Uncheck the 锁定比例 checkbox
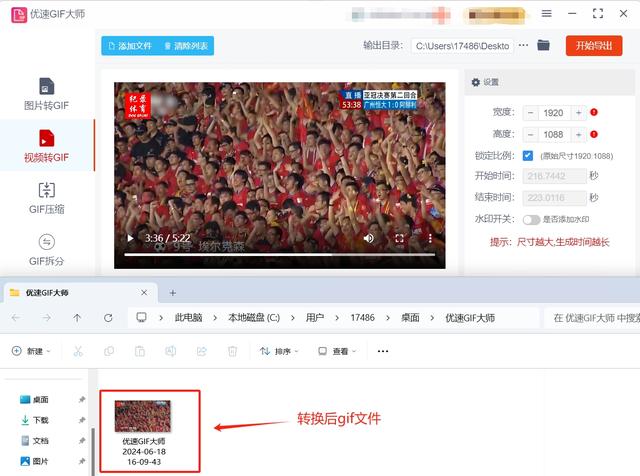The width and height of the screenshot is (640, 476). [528, 156]
